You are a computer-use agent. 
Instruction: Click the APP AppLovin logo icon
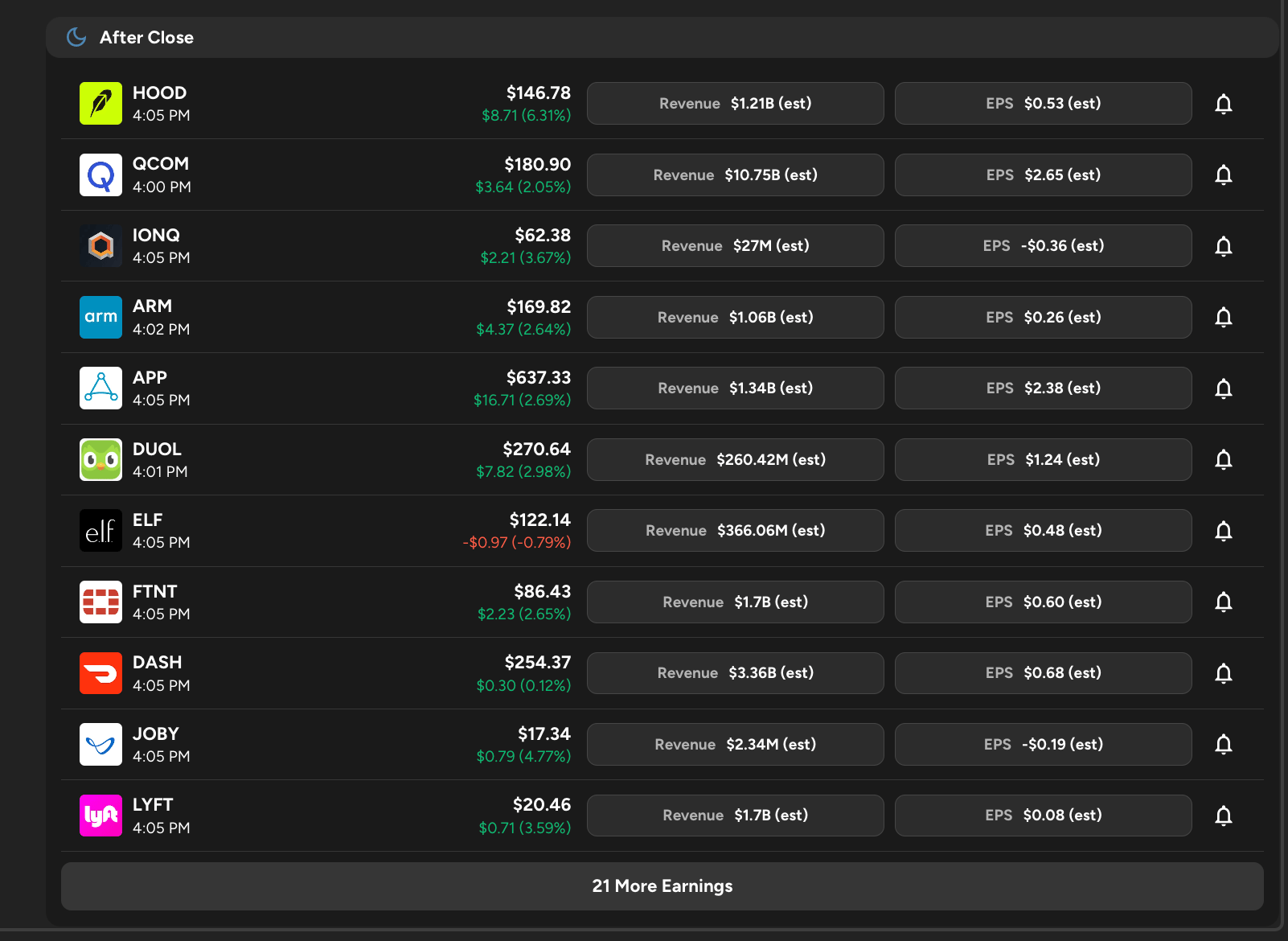[x=100, y=388]
